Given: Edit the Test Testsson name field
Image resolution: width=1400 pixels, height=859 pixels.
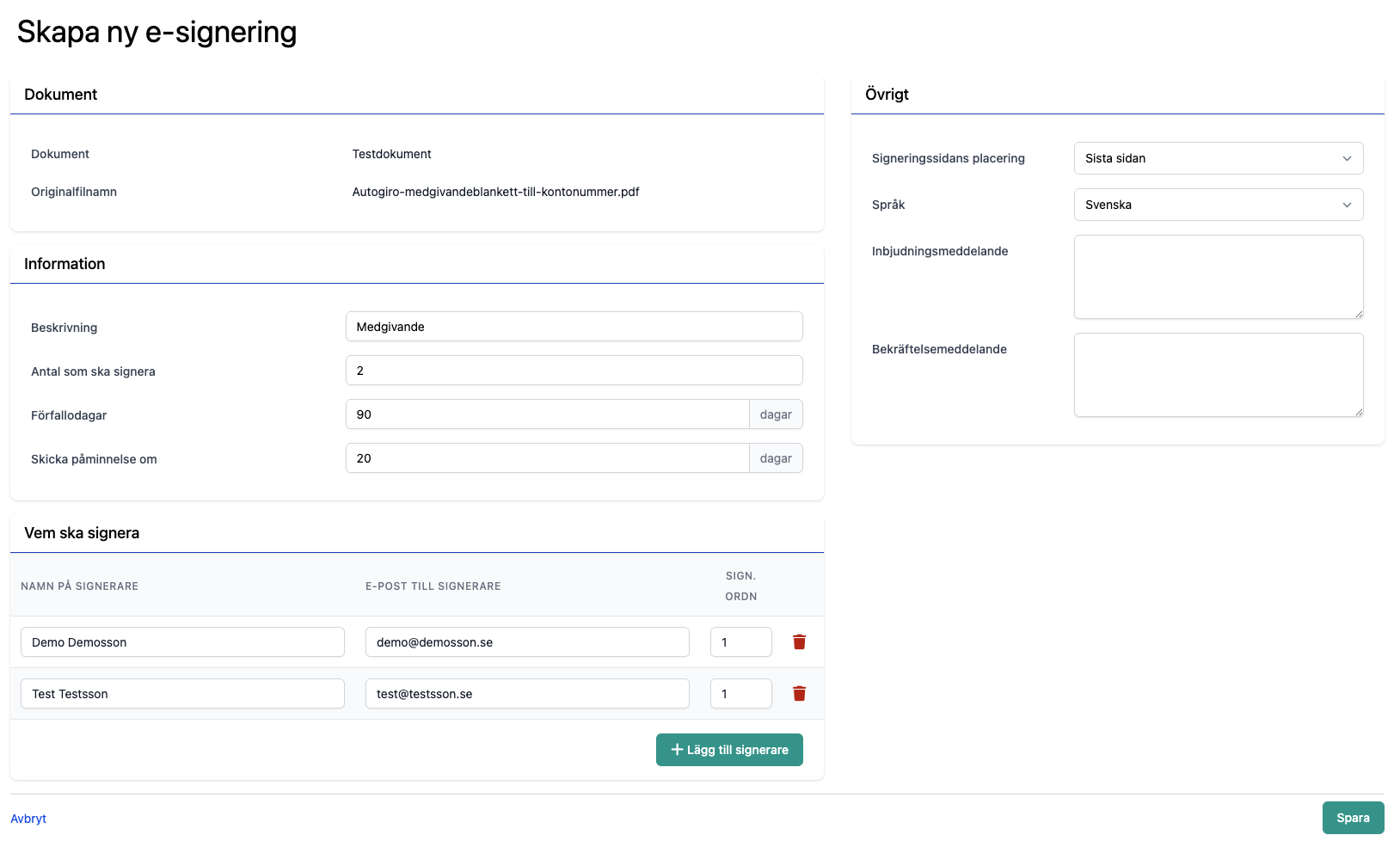Looking at the screenshot, I should click(x=182, y=694).
